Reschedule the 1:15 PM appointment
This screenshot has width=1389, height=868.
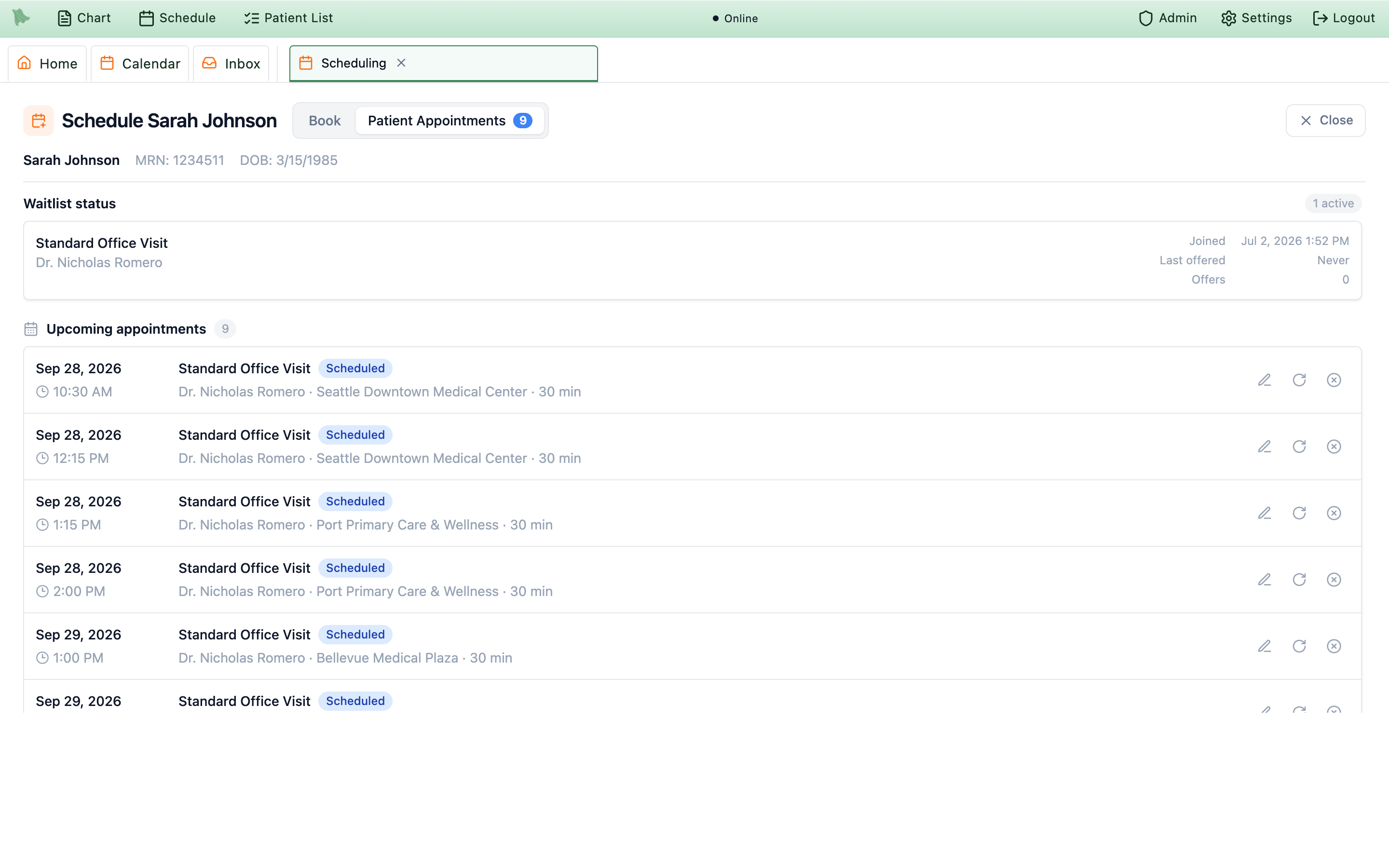pos(1299,513)
